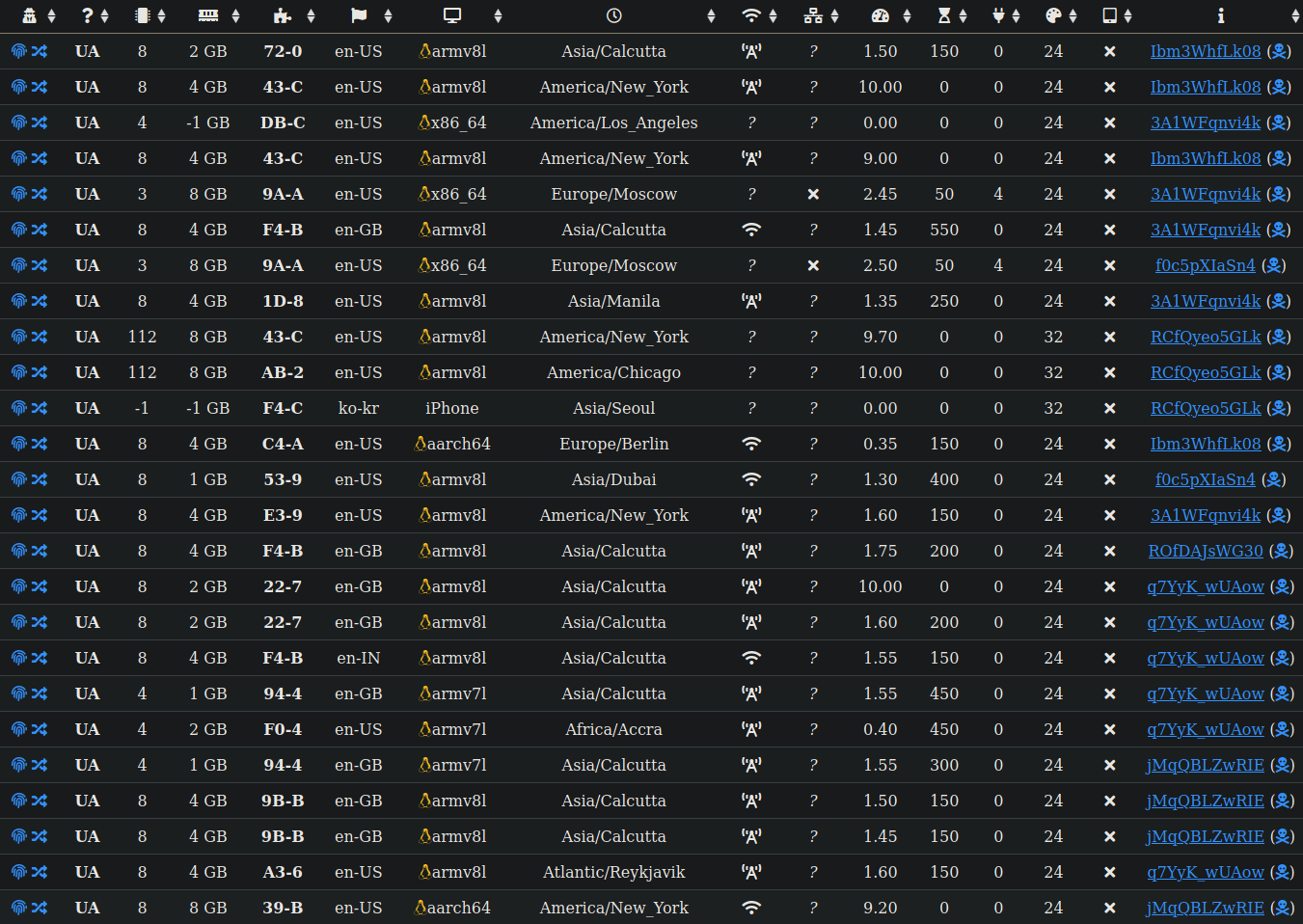Screen dimensions: 1303x924
Task: Click Linux penguin icon in Europe/Berlin row
Action: (x=421, y=444)
